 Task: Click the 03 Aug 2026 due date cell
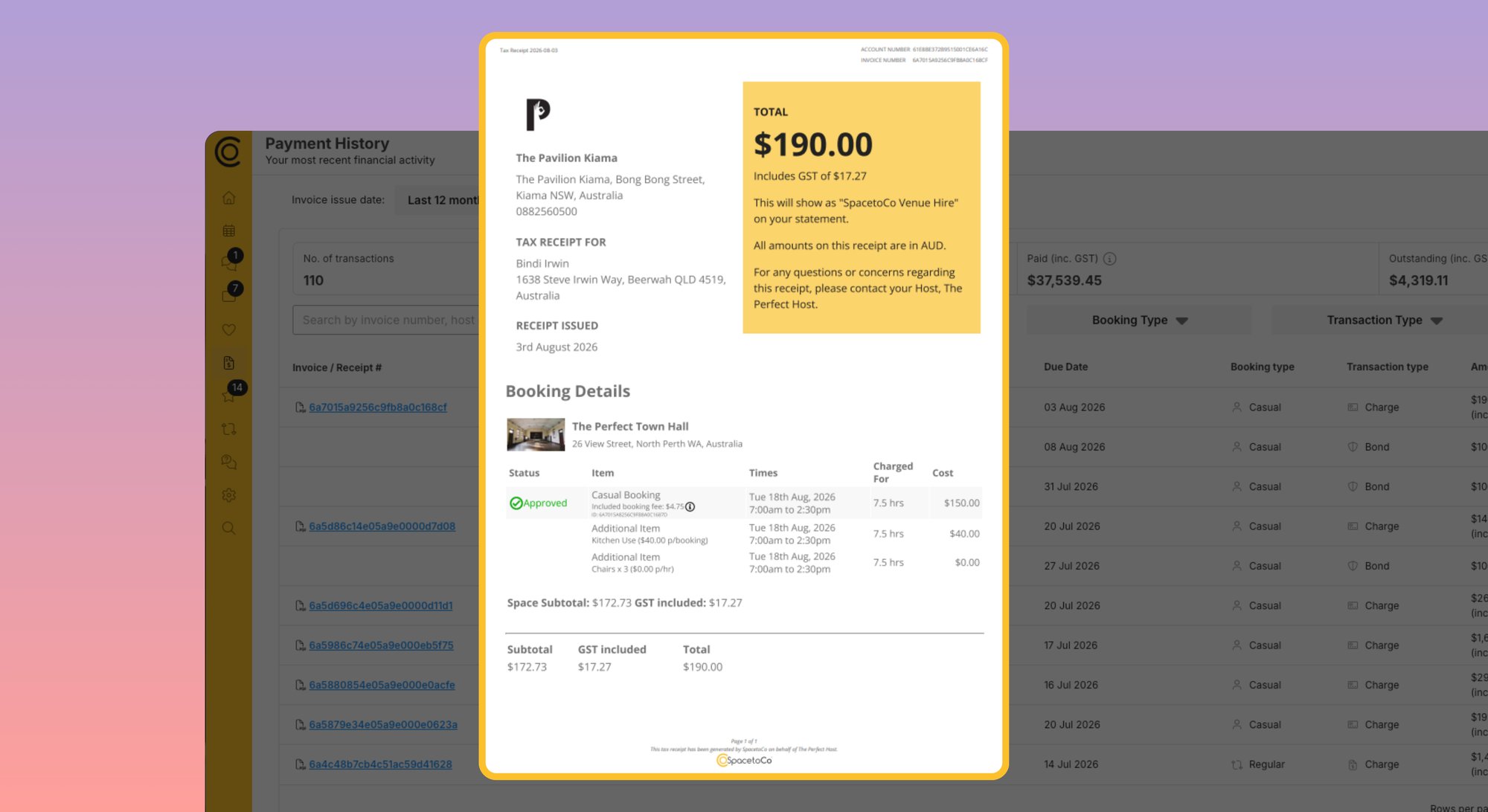[1074, 407]
